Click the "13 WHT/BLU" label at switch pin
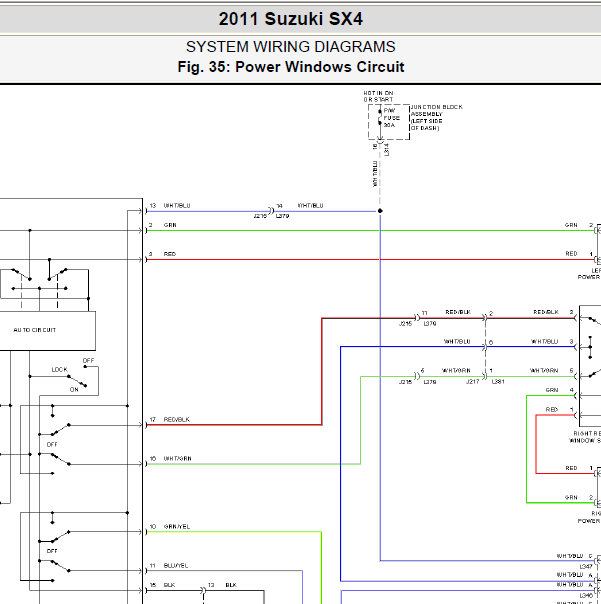This screenshot has height=604, width=601. (x=170, y=206)
